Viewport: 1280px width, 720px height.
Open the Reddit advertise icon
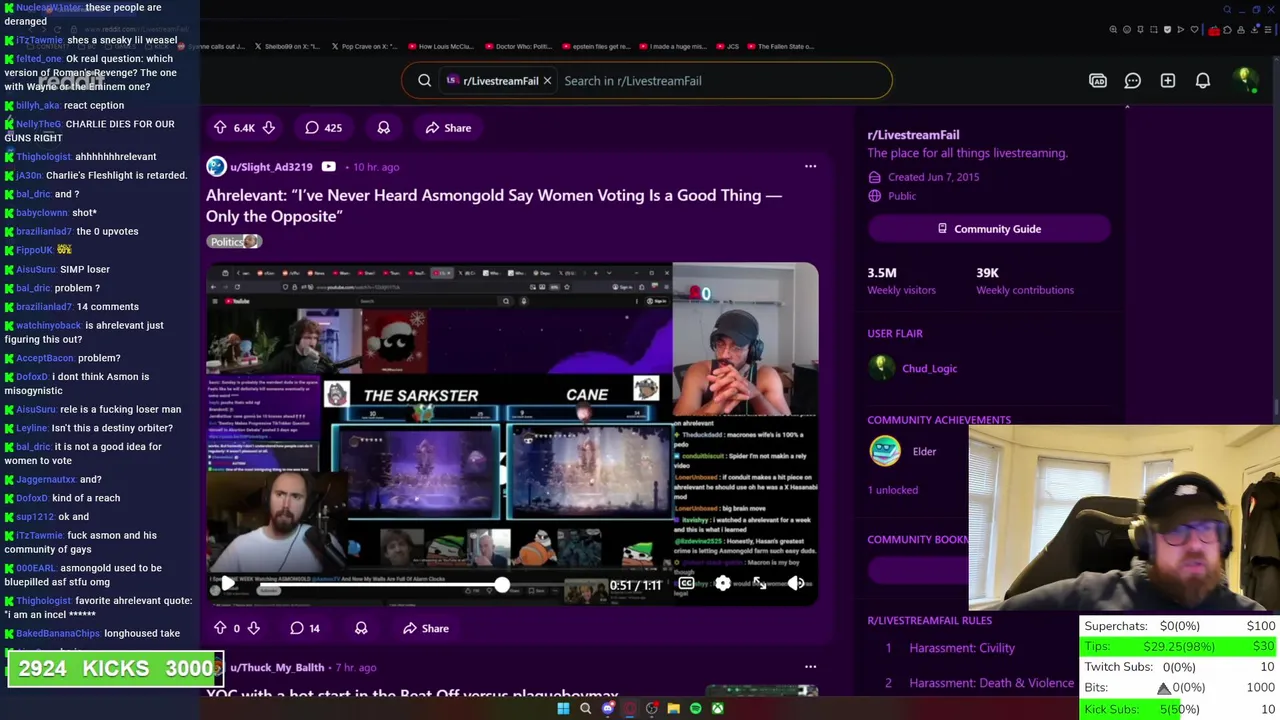[1098, 81]
